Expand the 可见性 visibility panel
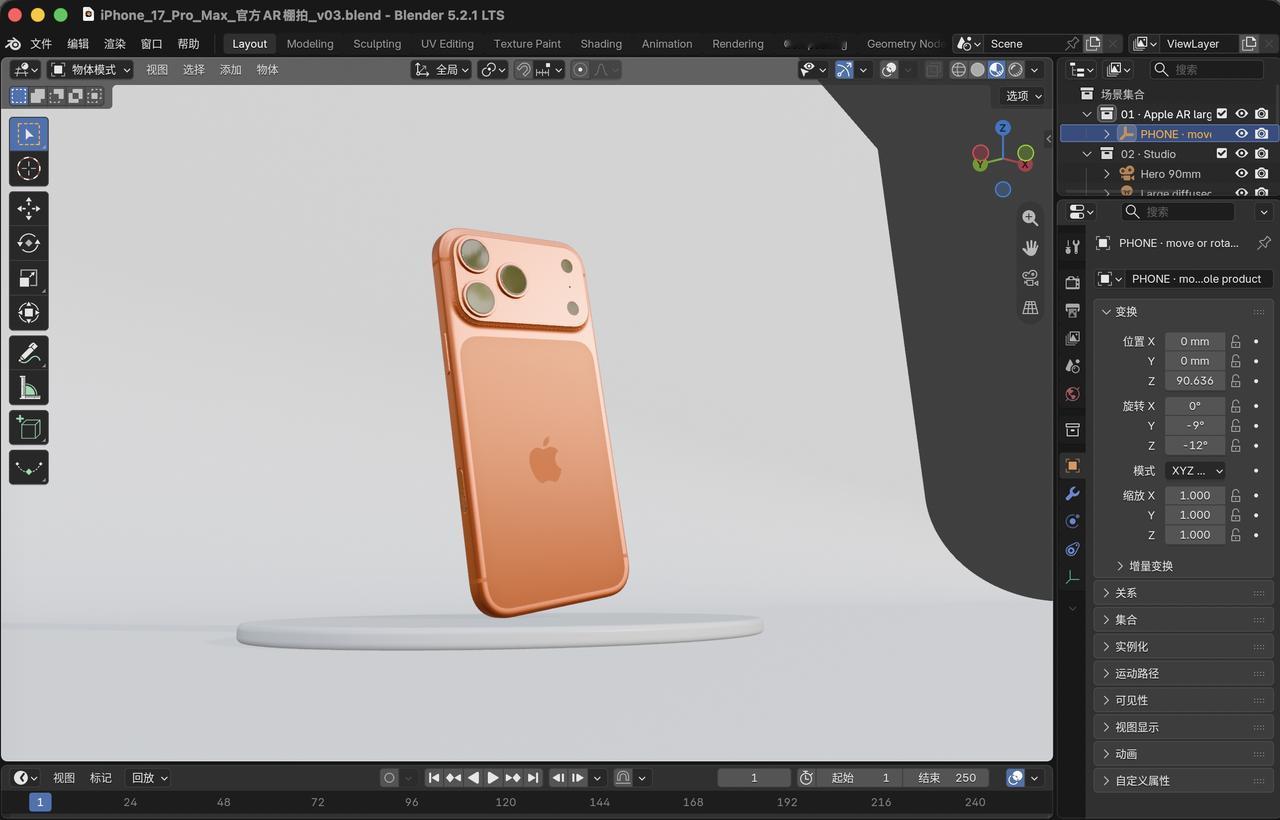Viewport: 1280px width, 820px height. pos(1107,701)
